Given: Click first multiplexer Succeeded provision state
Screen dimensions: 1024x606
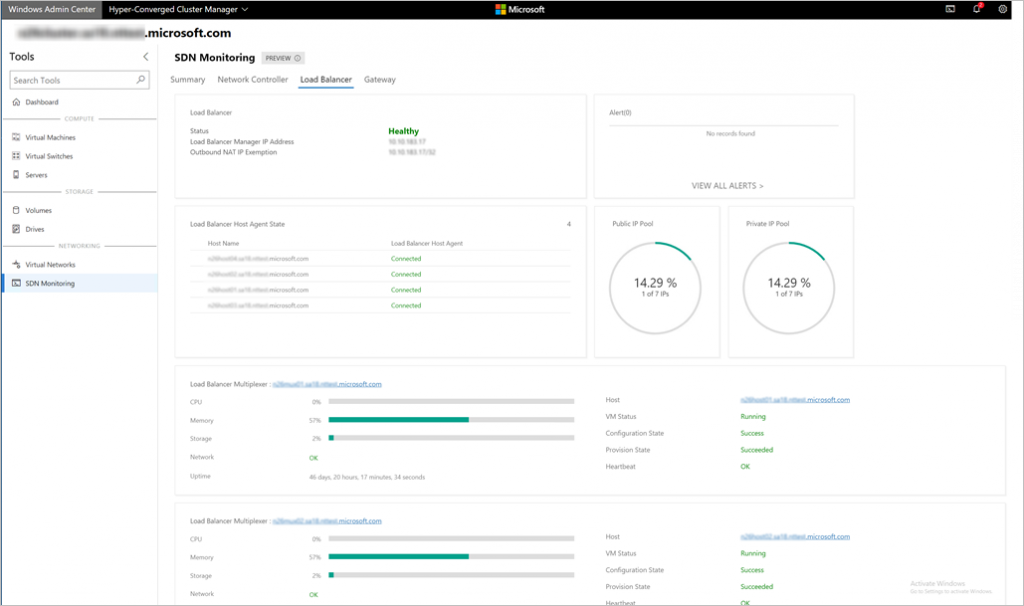Looking at the screenshot, I should coord(757,450).
